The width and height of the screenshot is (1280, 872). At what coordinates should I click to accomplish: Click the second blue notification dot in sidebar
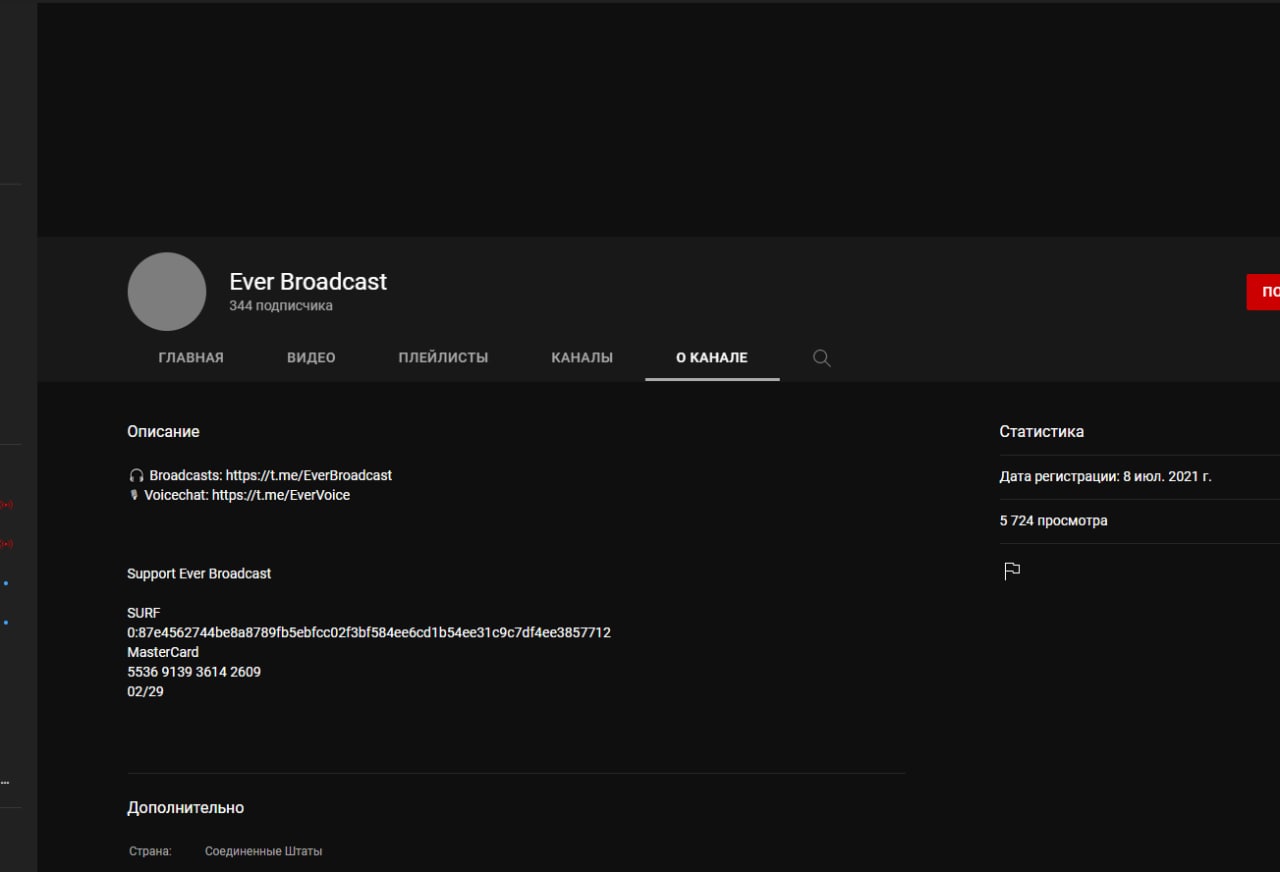pos(6,622)
